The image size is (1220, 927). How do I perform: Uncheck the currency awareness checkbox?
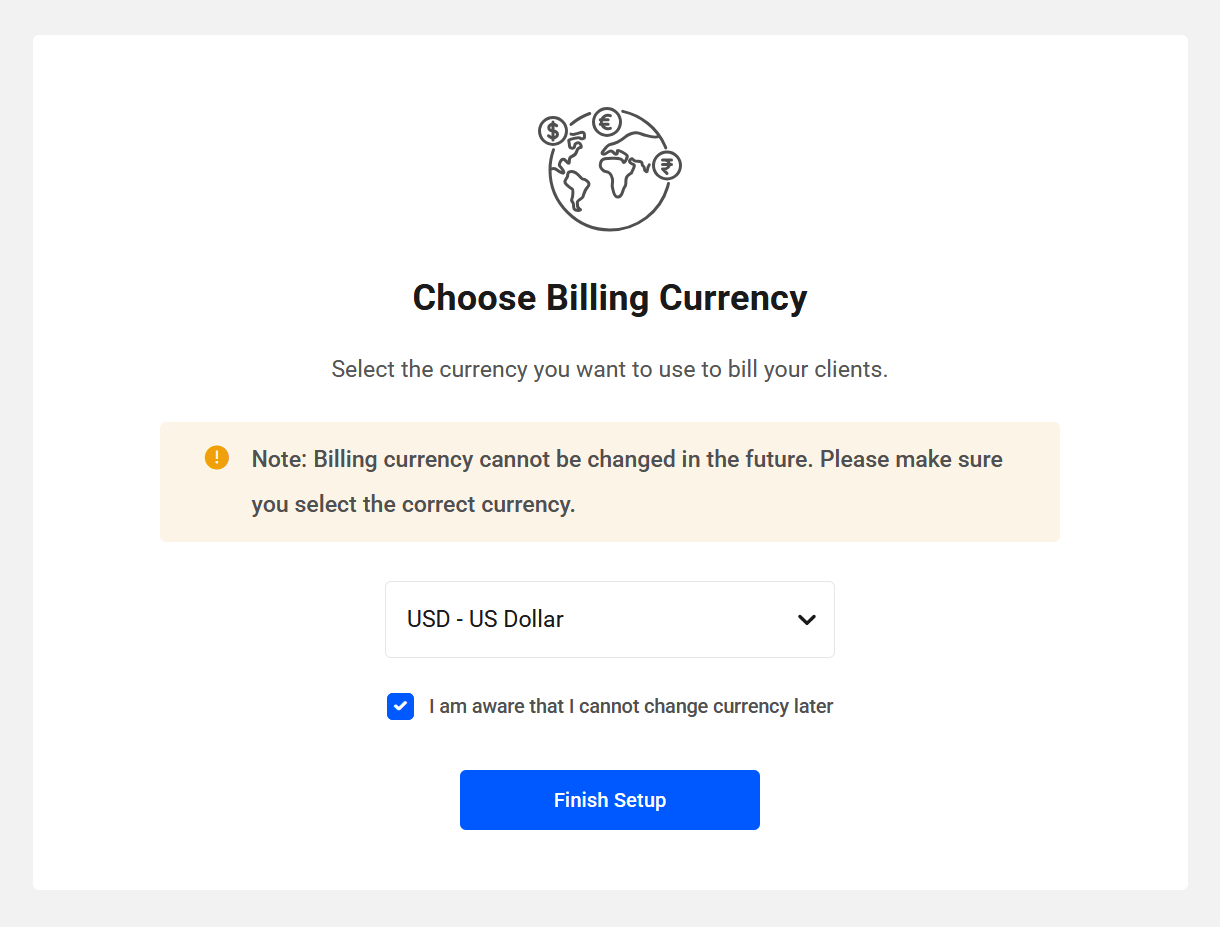[400, 706]
